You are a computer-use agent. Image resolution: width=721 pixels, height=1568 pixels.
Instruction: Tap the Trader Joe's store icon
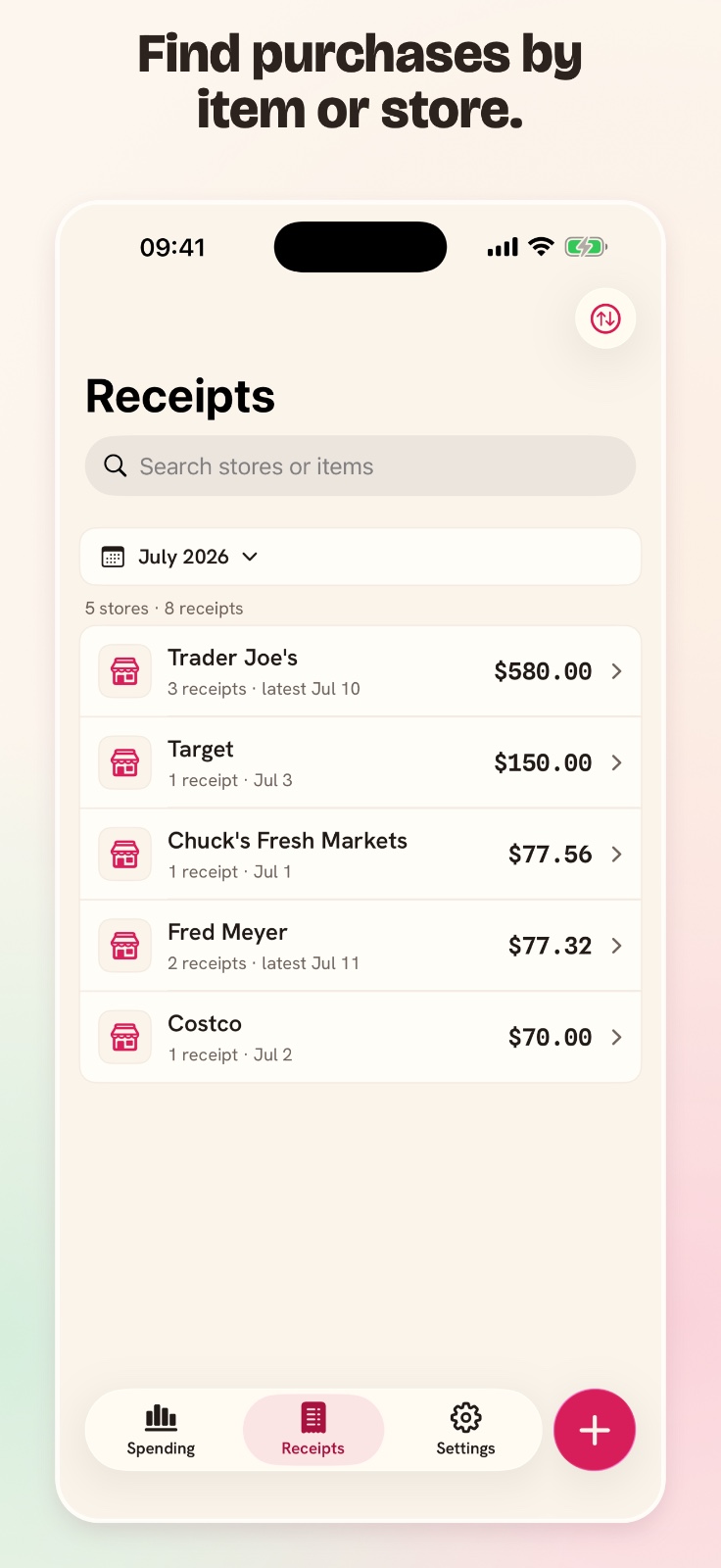(125, 671)
